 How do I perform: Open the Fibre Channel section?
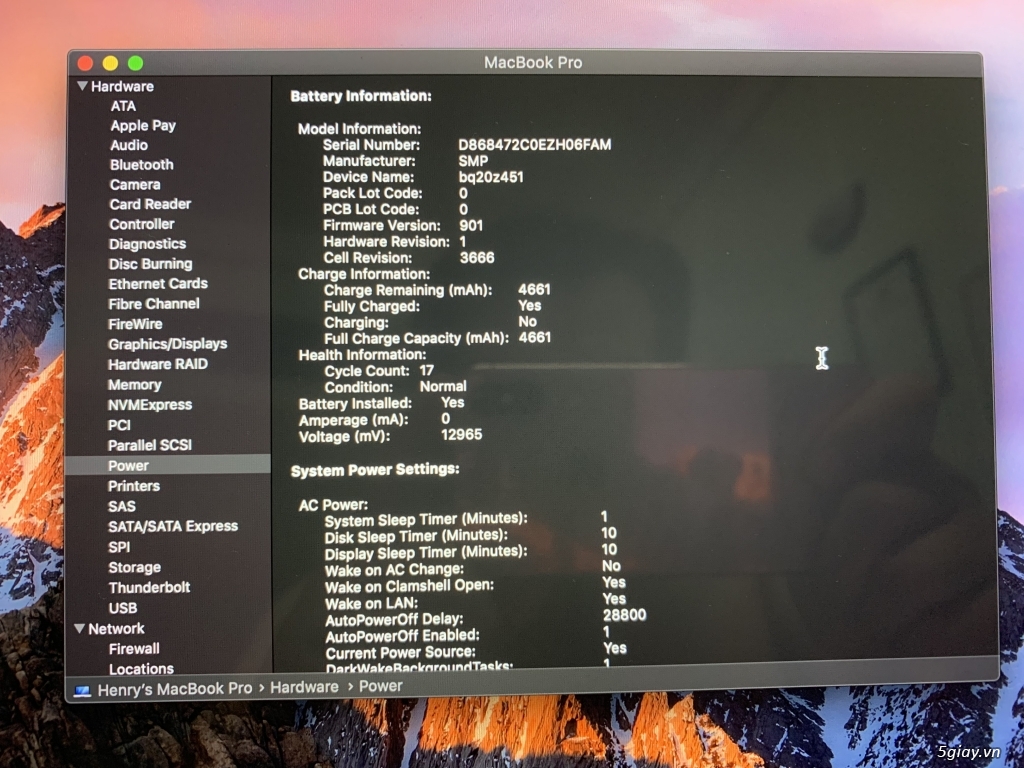pyautogui.click(x=153, y=304)
